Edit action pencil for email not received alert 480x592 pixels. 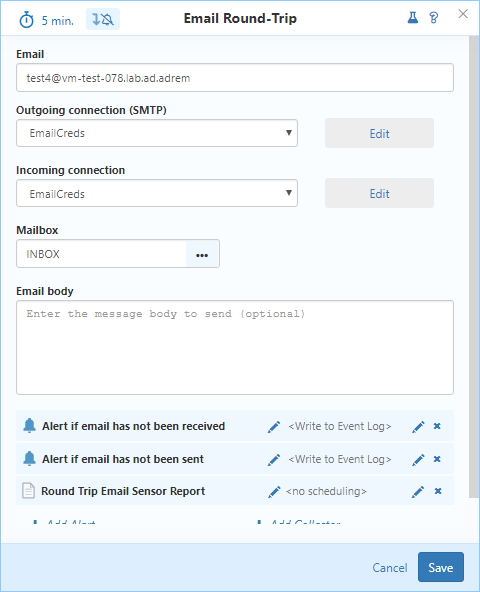click(418, 427)
